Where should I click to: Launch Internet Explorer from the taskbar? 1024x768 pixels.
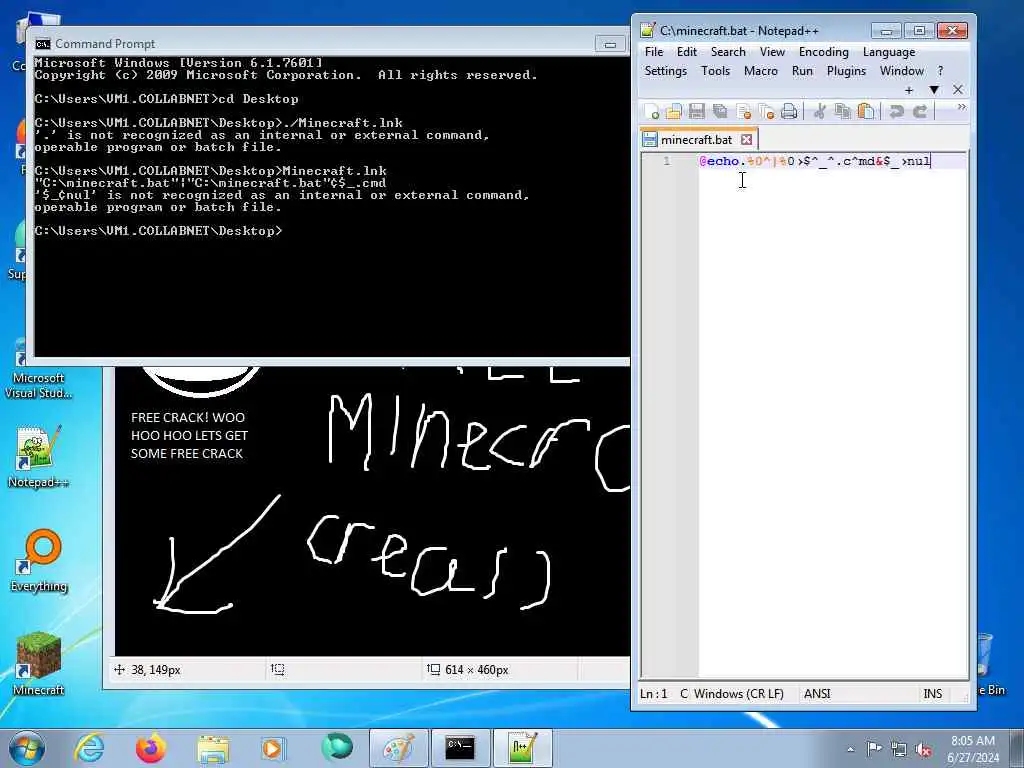point(89,748)
